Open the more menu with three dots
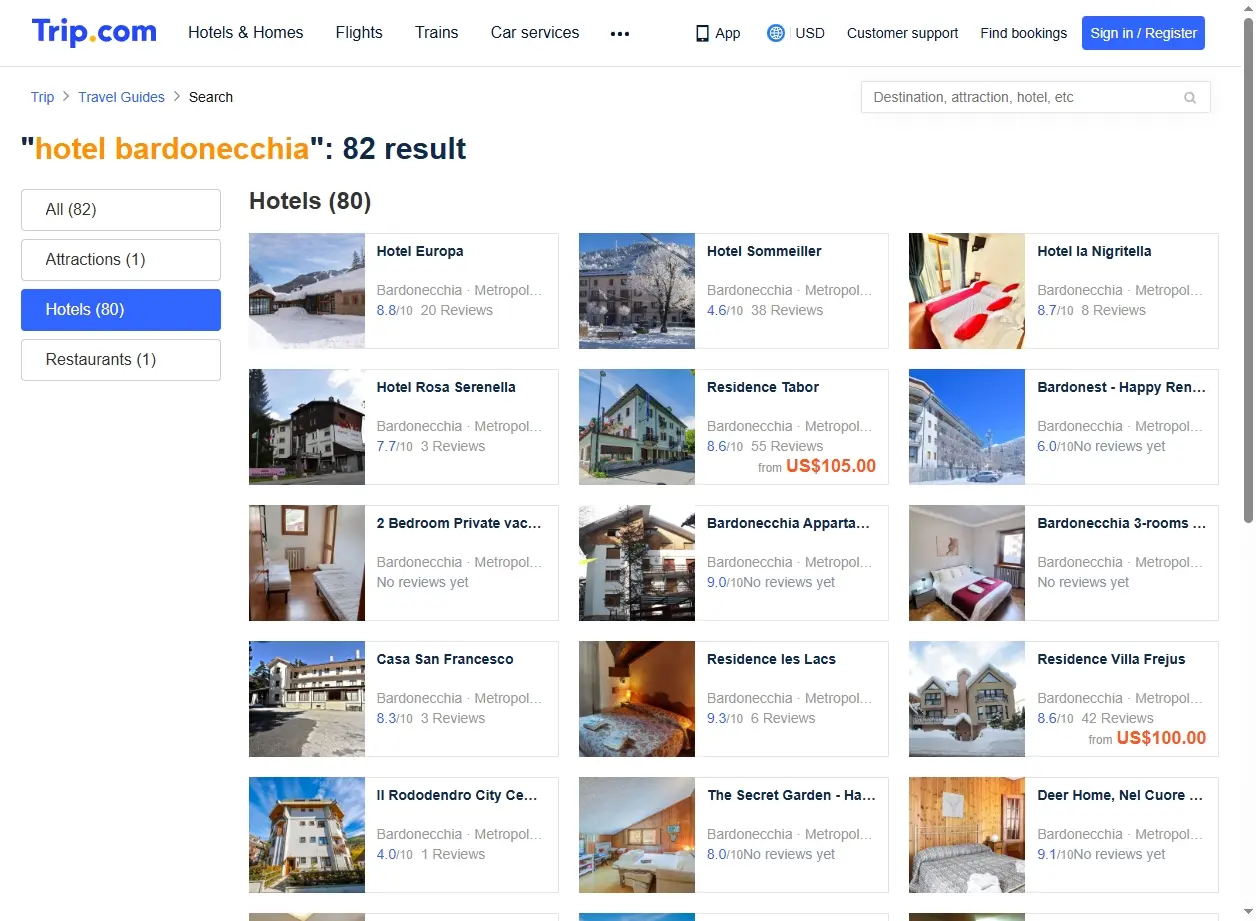Image resolution: width=1256 pixels, height=921 pixels. tap(620, 33)
